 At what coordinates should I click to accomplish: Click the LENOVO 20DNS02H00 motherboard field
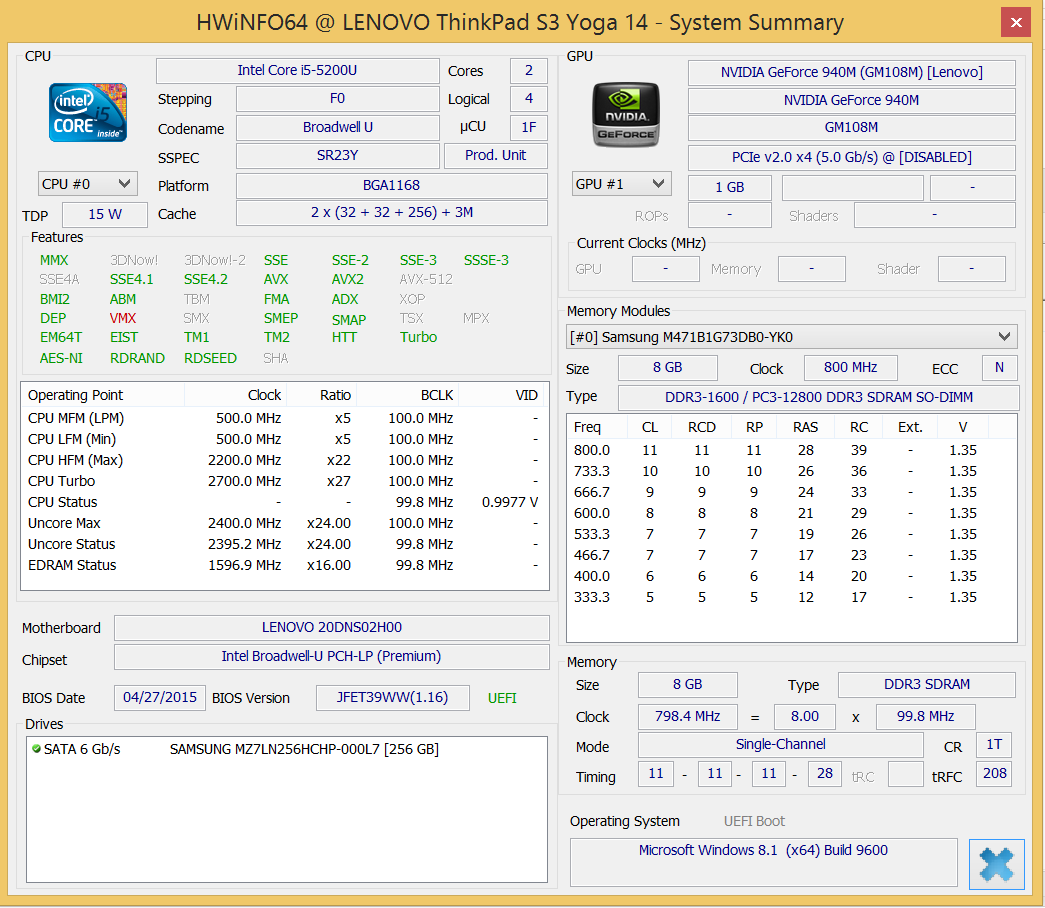coord(331,628)
